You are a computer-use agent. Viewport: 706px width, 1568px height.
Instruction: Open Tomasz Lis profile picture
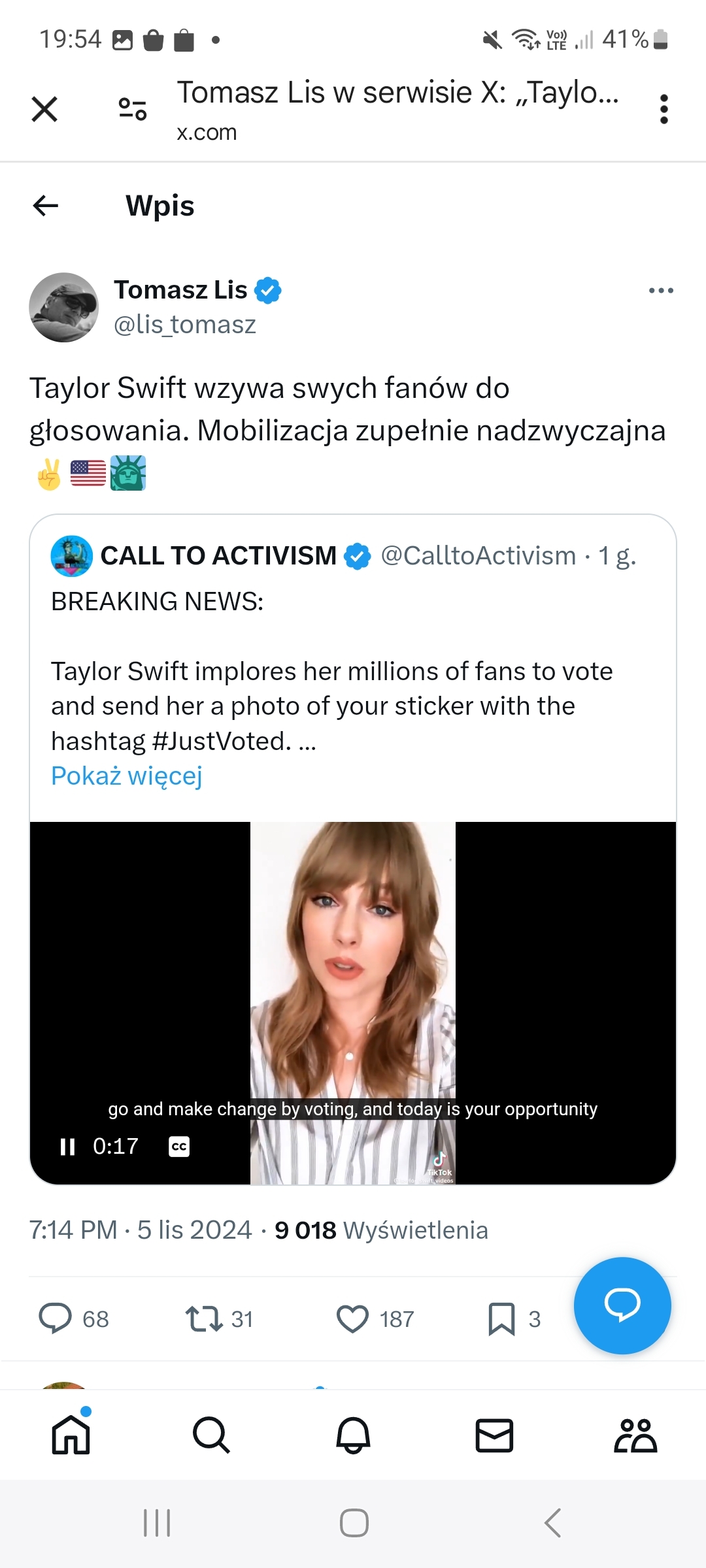point(63,307)
